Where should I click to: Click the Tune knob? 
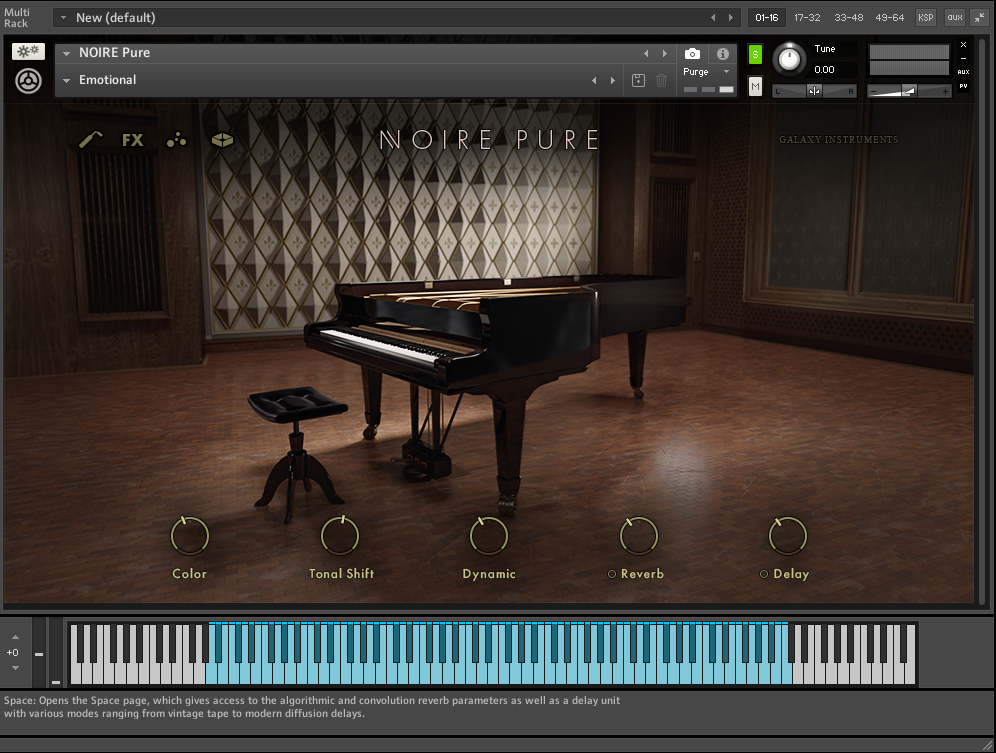pos(790,59)
